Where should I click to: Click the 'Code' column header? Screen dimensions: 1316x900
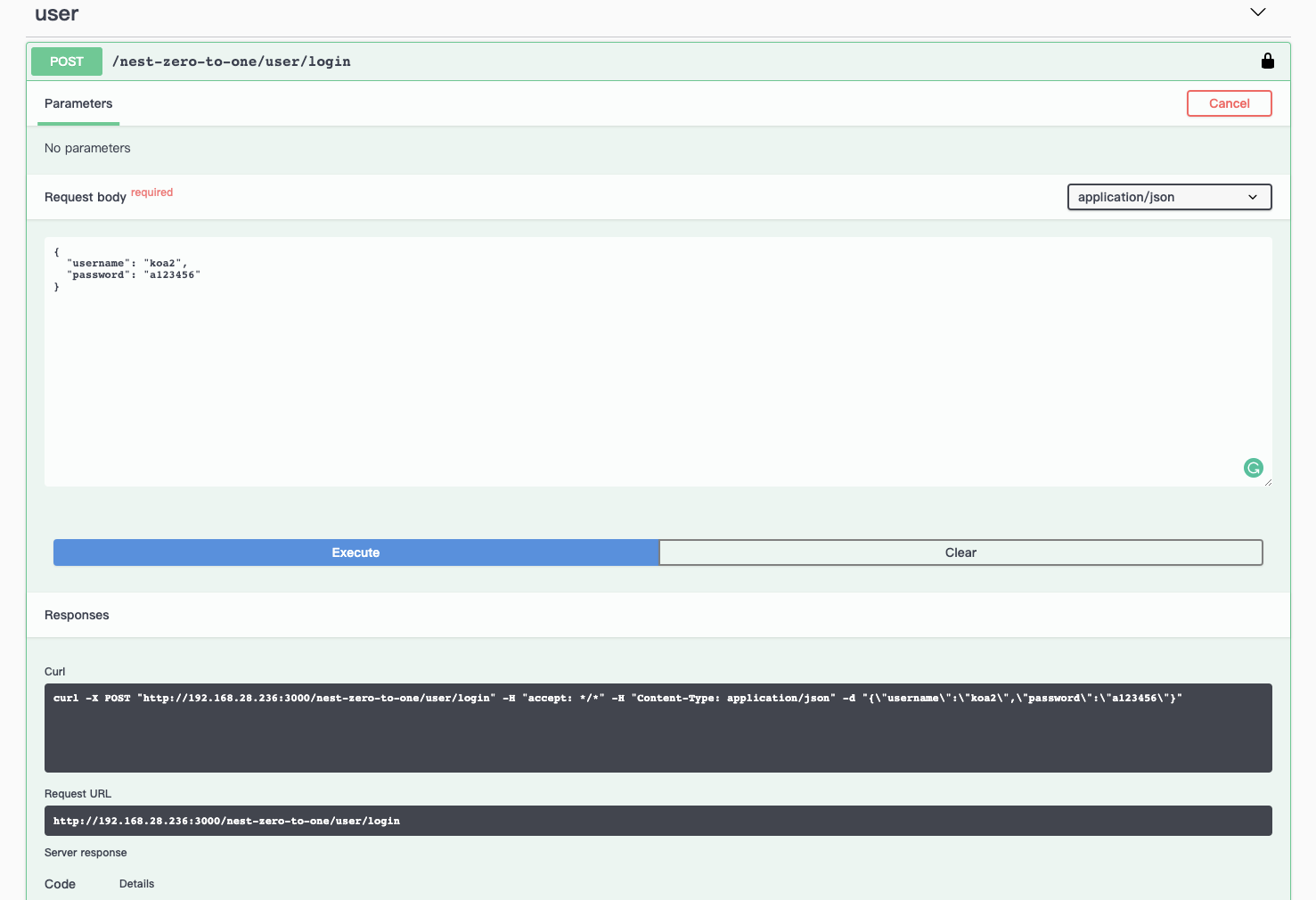coord(60,884)
